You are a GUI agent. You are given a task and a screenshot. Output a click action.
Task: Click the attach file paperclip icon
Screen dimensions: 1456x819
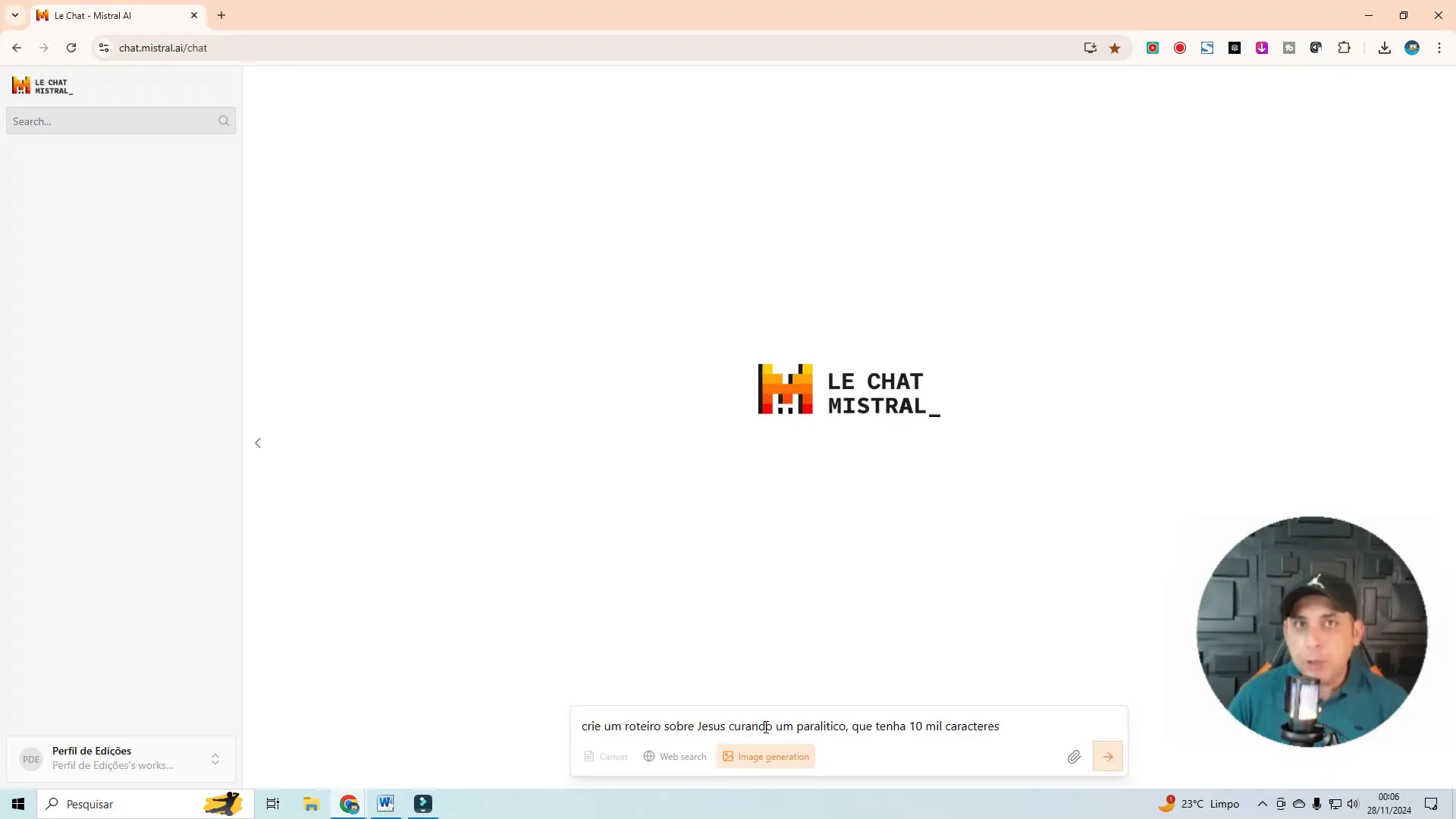click(x=1074, y=756)
